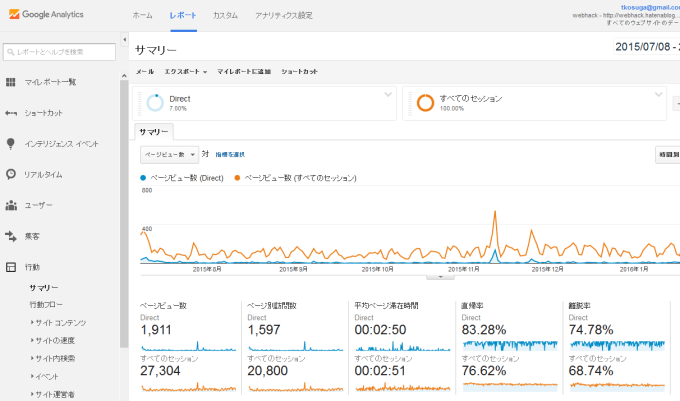Click the 行動 behavior icon
Viewport: 680px width, 401px height.
[11, 268]
